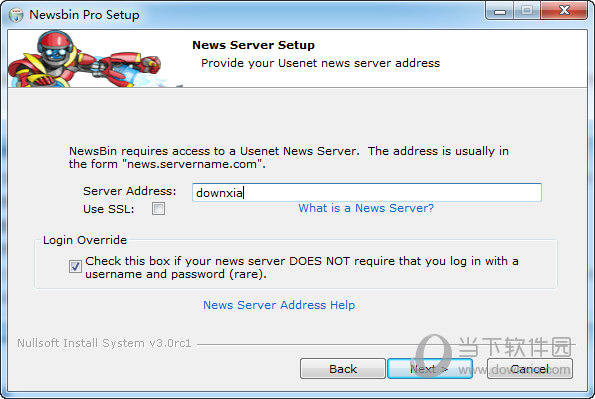Enable the Use SSL checkbox
The image size is (595, 399).
(x=158, y=208)
